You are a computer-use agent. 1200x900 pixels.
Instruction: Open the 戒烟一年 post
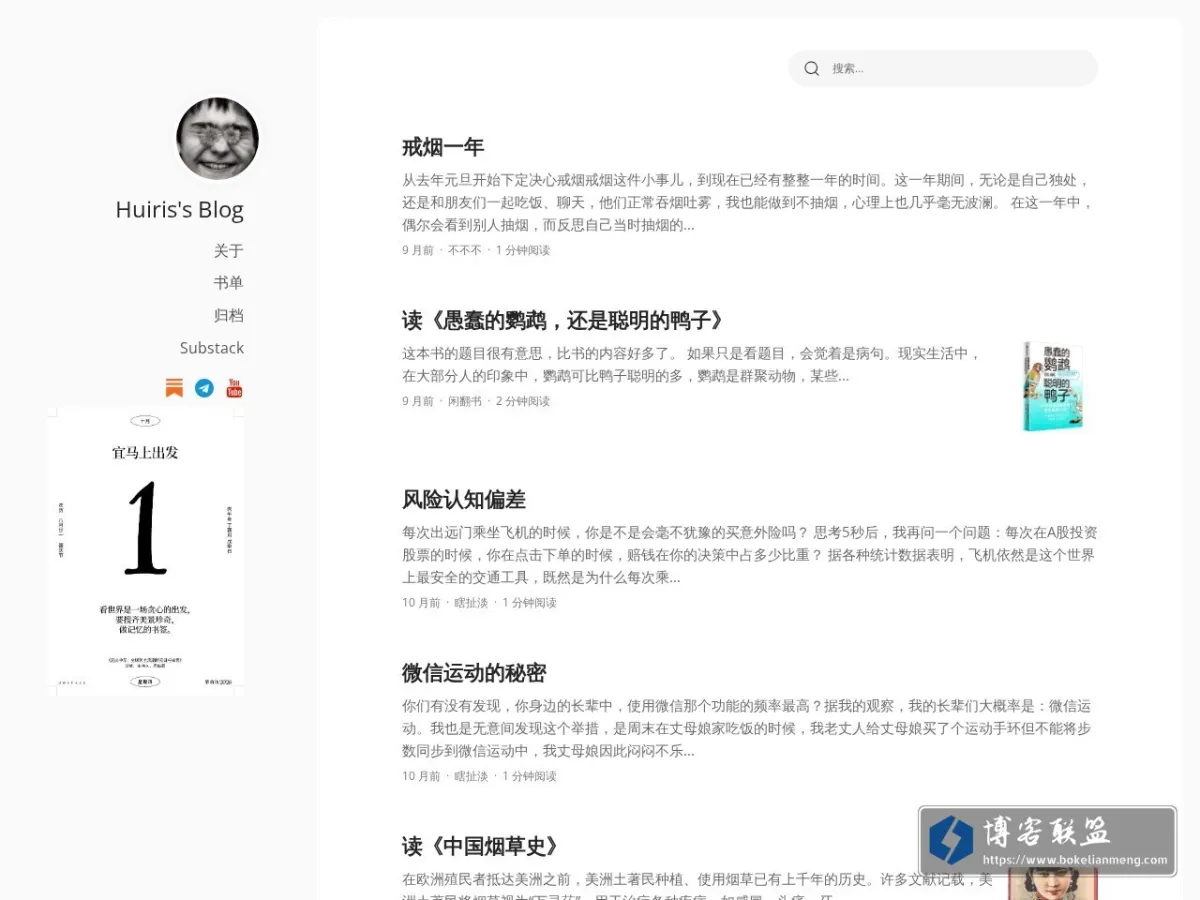click(x=443, y=147)
